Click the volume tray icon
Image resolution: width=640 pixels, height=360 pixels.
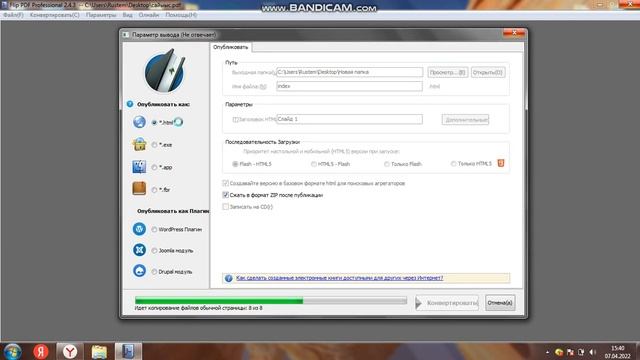(x=593, y=352)
